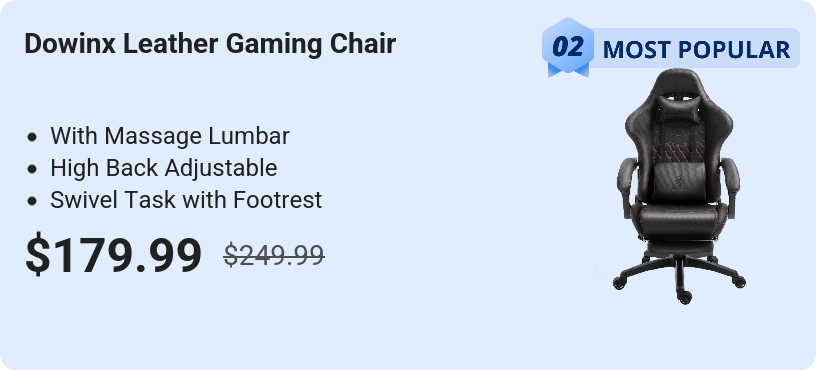Click the retractable footrest under the seat
Image resolution: width=816 pixels, height=370 pixels.
(679, 248)
